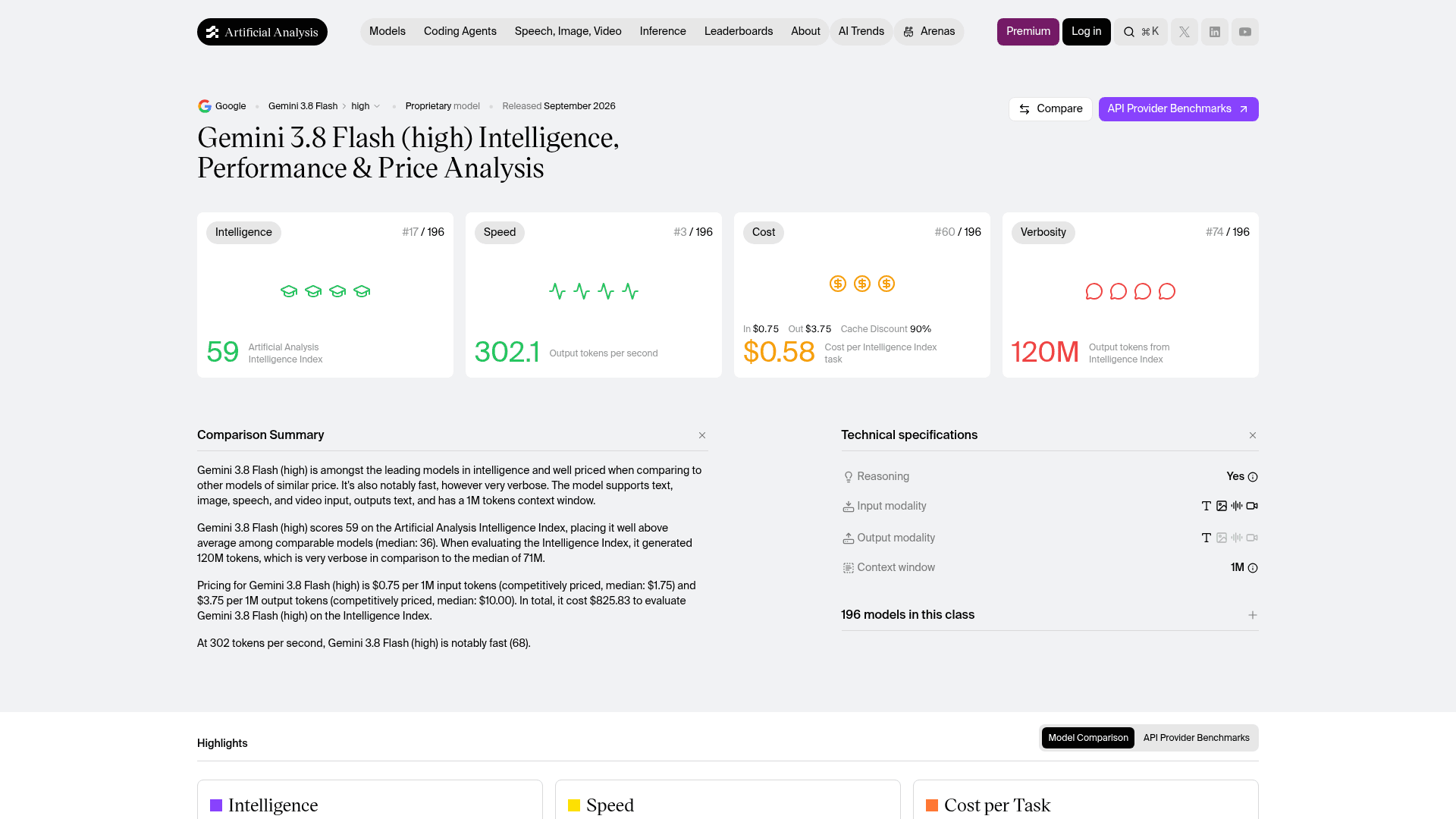Click the text output modality icon

(x=1207, y=538)
